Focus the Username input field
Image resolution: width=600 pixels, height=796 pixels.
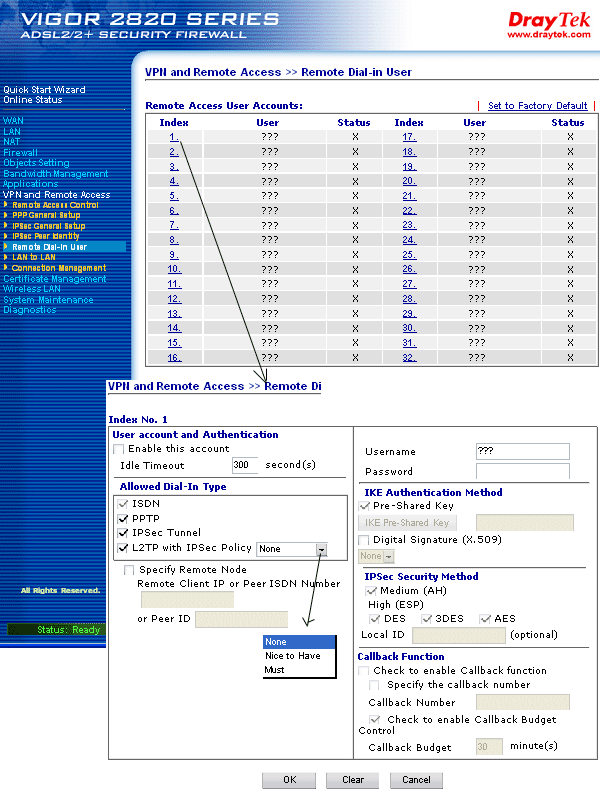coord(523,451)
